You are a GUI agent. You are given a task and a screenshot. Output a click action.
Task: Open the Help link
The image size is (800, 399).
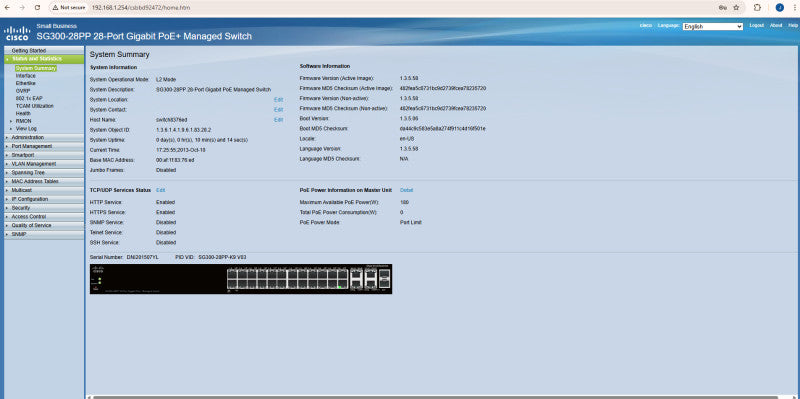(x=793, y=25)
